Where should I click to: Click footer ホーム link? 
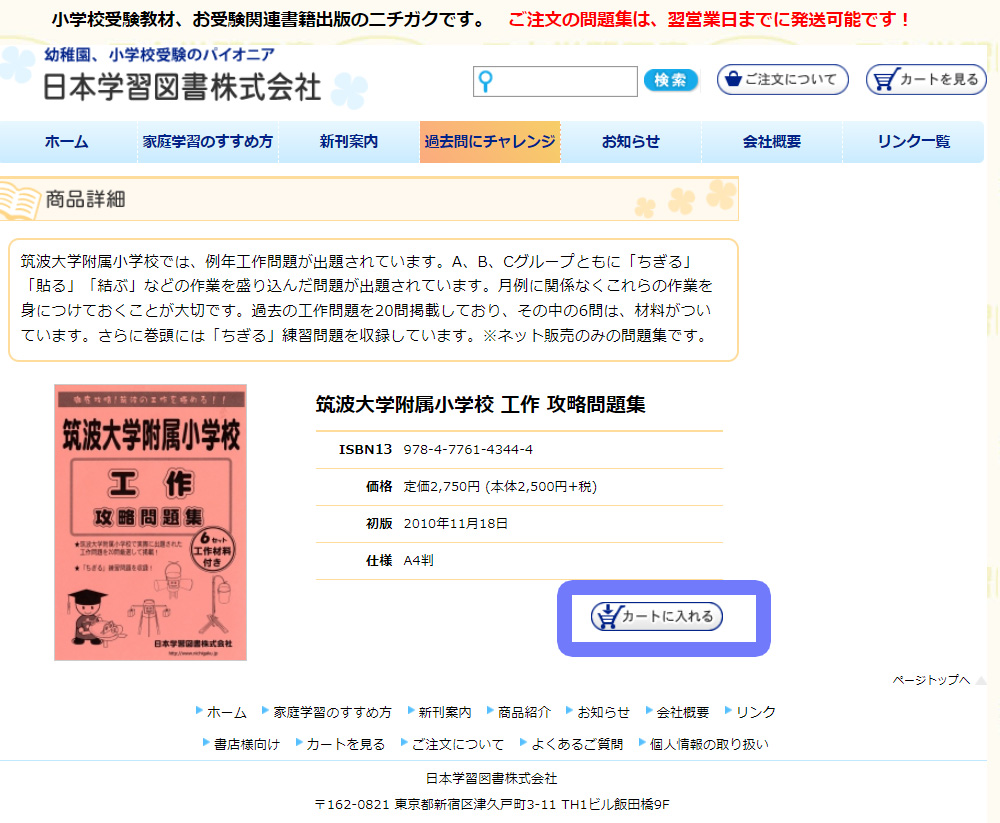(x=227, y=713)
